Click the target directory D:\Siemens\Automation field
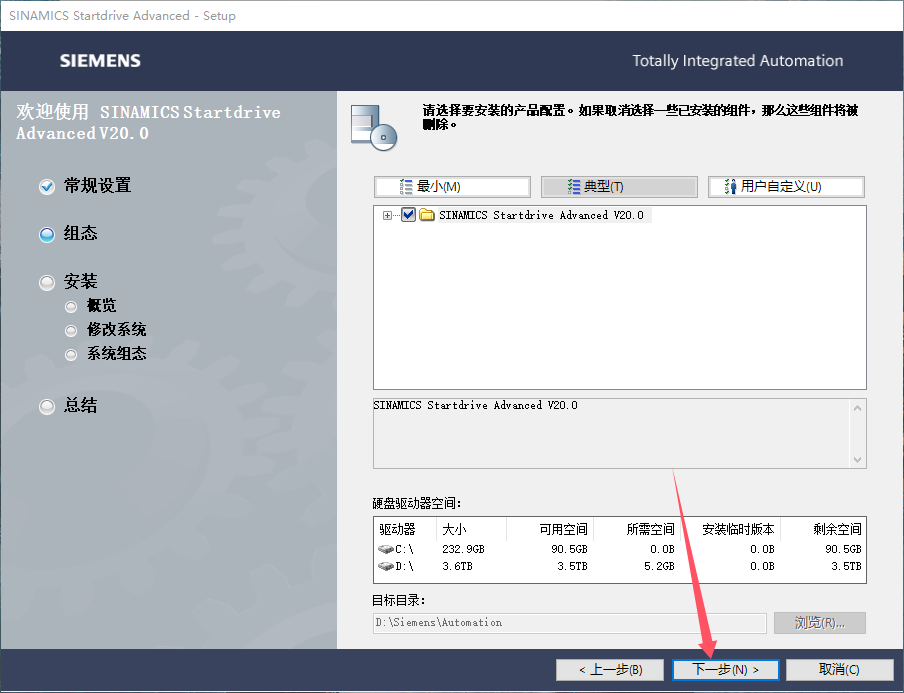 point(570,623)
